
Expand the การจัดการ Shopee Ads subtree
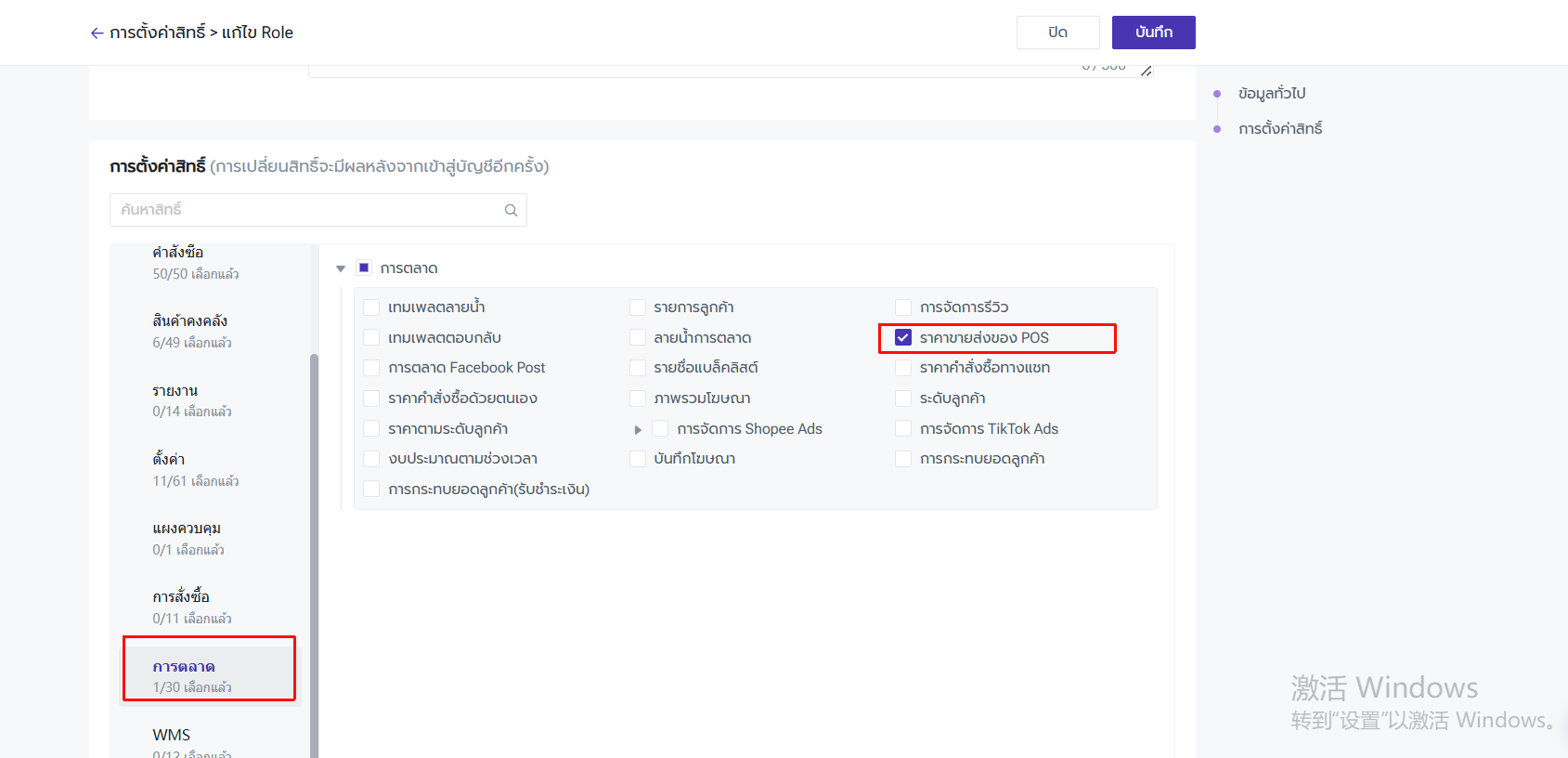tap(638, 430)
